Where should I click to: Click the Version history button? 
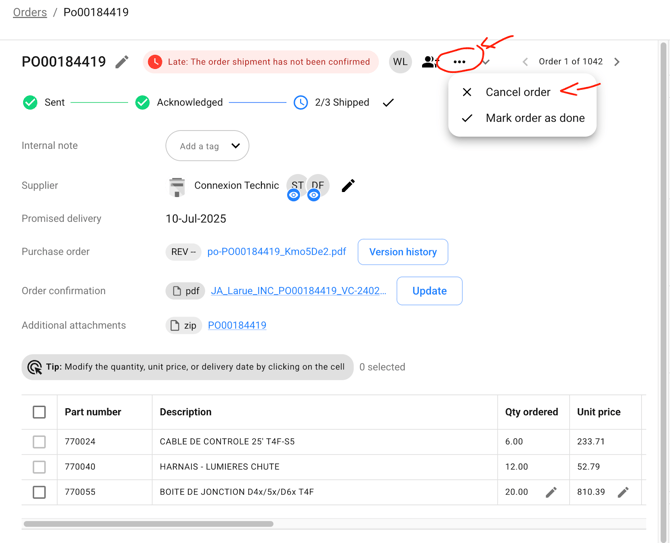[402, 252]
